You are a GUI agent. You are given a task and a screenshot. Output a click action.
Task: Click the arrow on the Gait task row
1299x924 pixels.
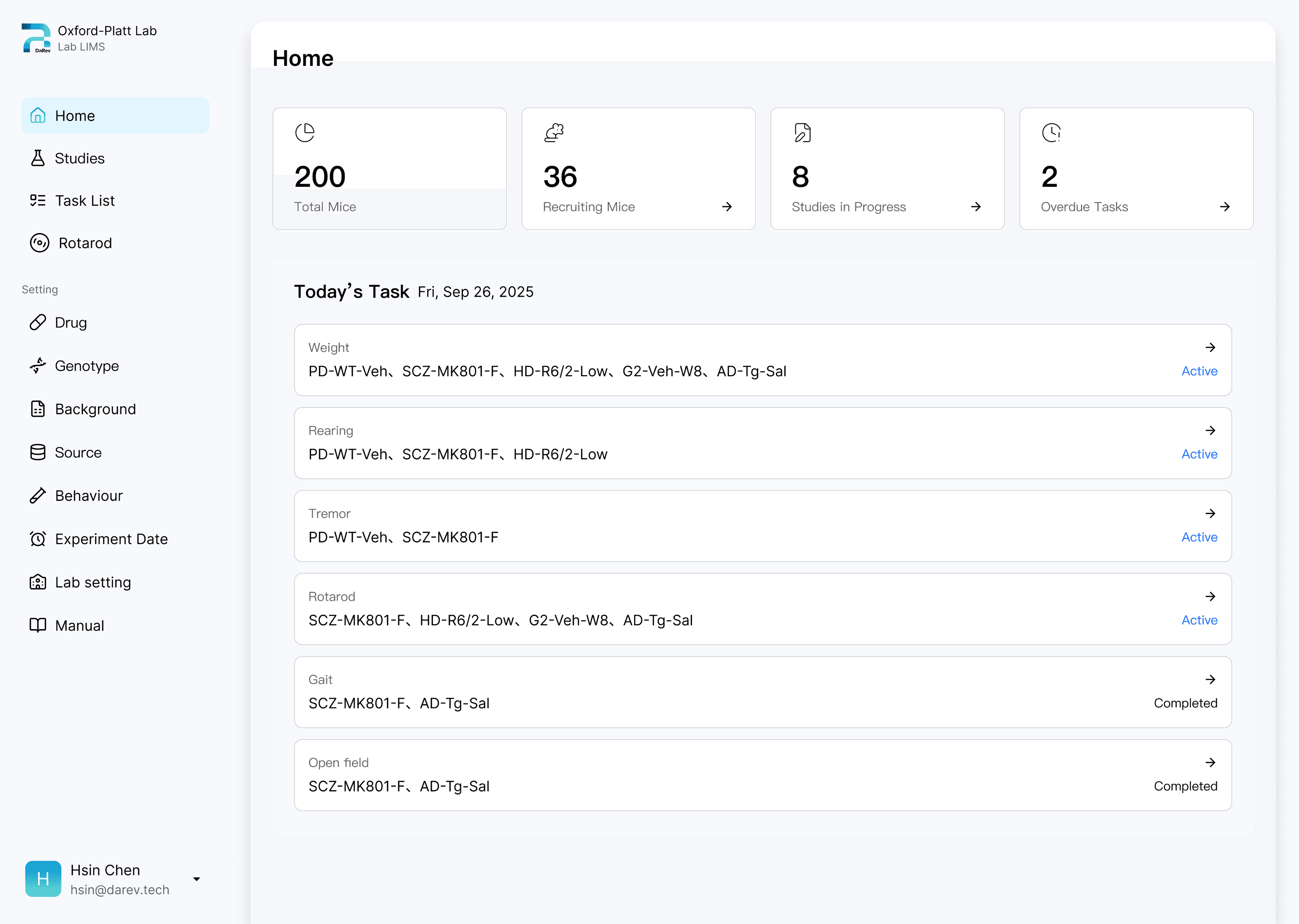coord(1210,679)
